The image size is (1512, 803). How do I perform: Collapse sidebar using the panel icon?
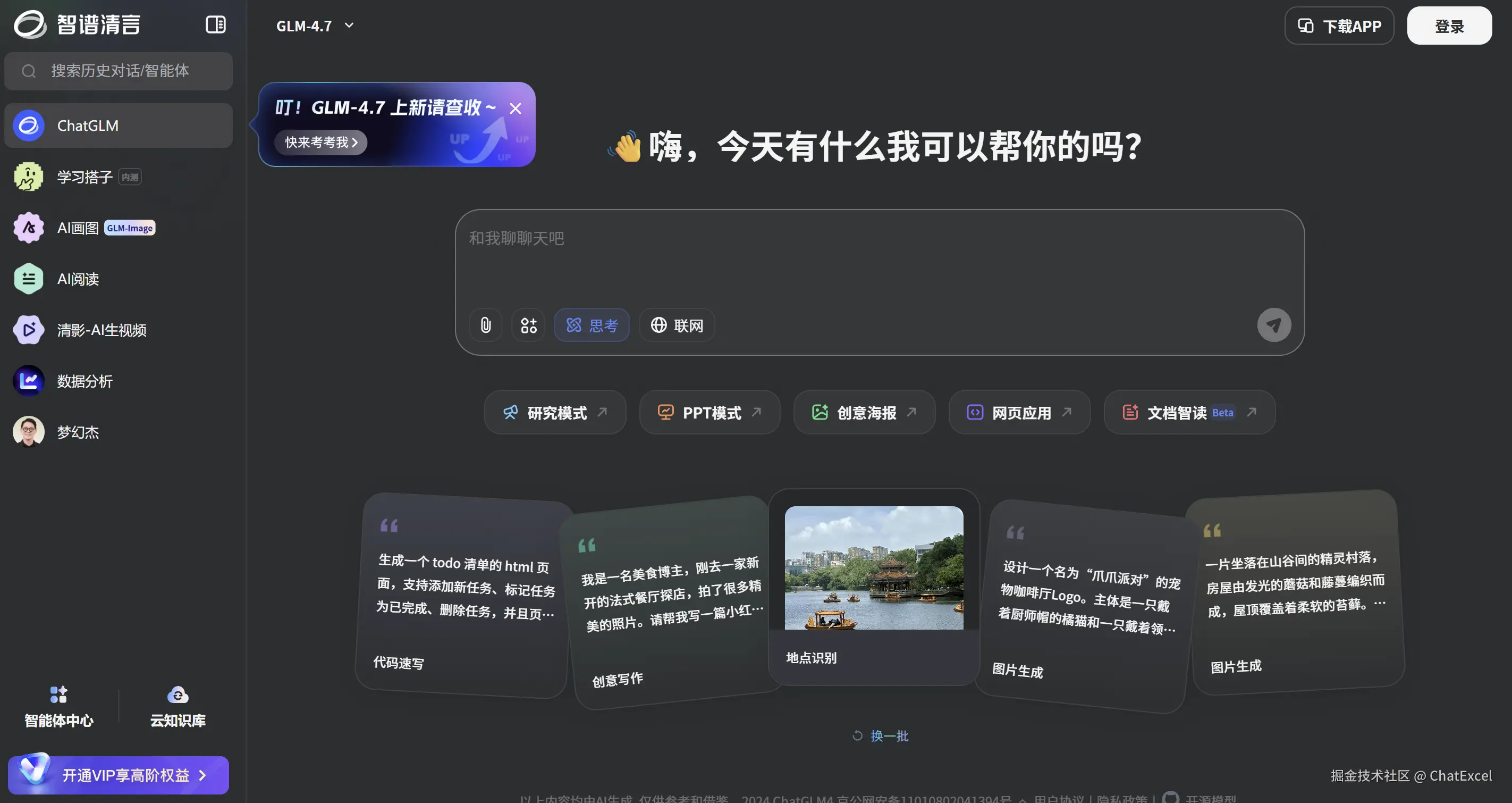click(x=215, y=24)
